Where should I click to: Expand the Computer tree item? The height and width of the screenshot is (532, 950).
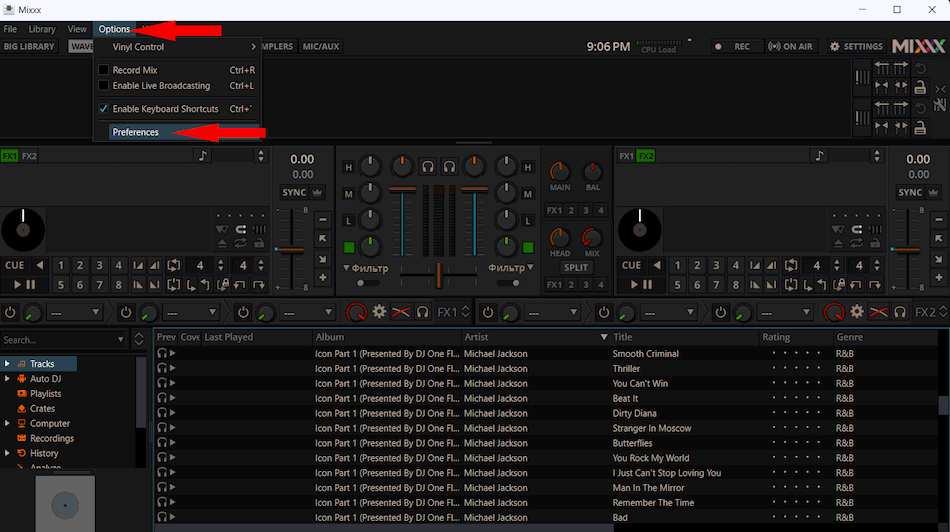(x=8, y=423)
